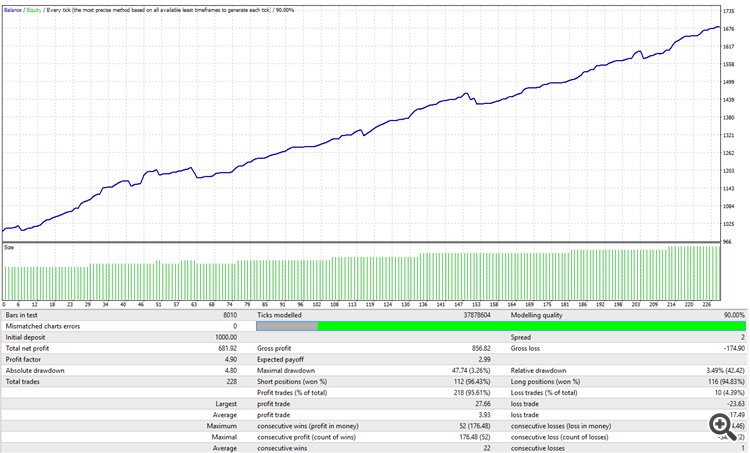
Task: Select the short positions value 112 (96.43%)
Action: tap(472, 381)
